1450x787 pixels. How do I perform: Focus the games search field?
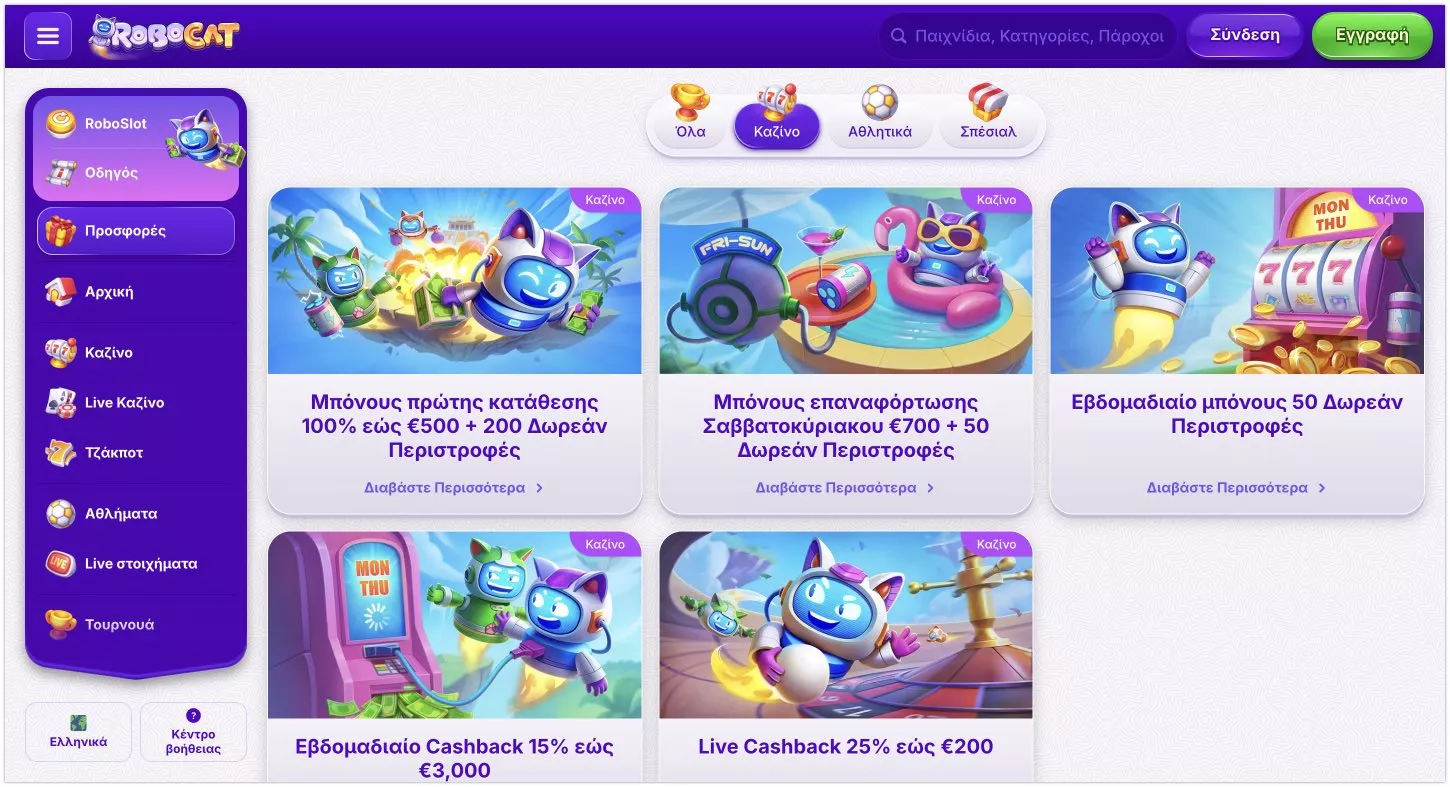1028,36
